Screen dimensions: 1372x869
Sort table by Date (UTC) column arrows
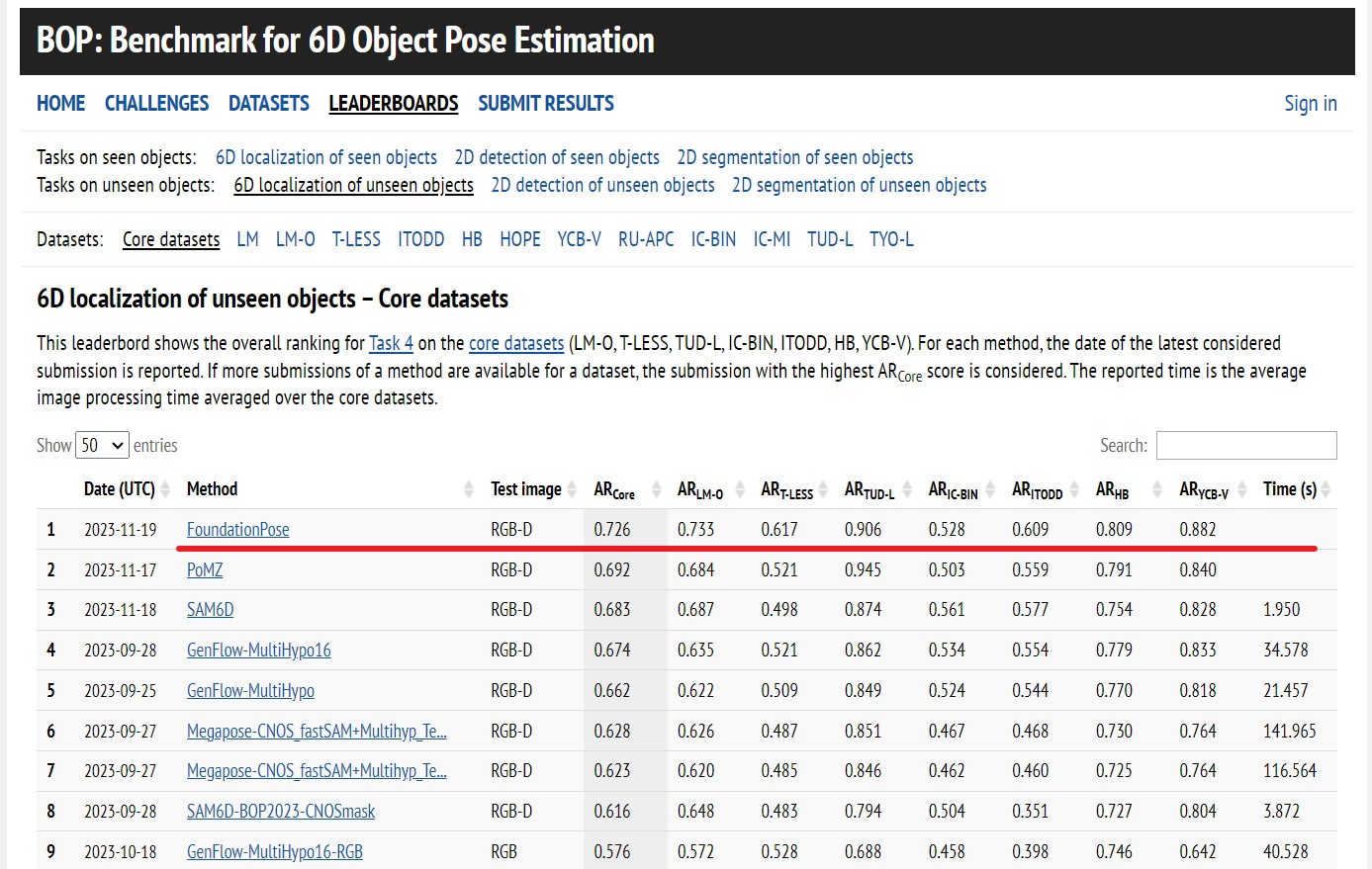point(165,489)
